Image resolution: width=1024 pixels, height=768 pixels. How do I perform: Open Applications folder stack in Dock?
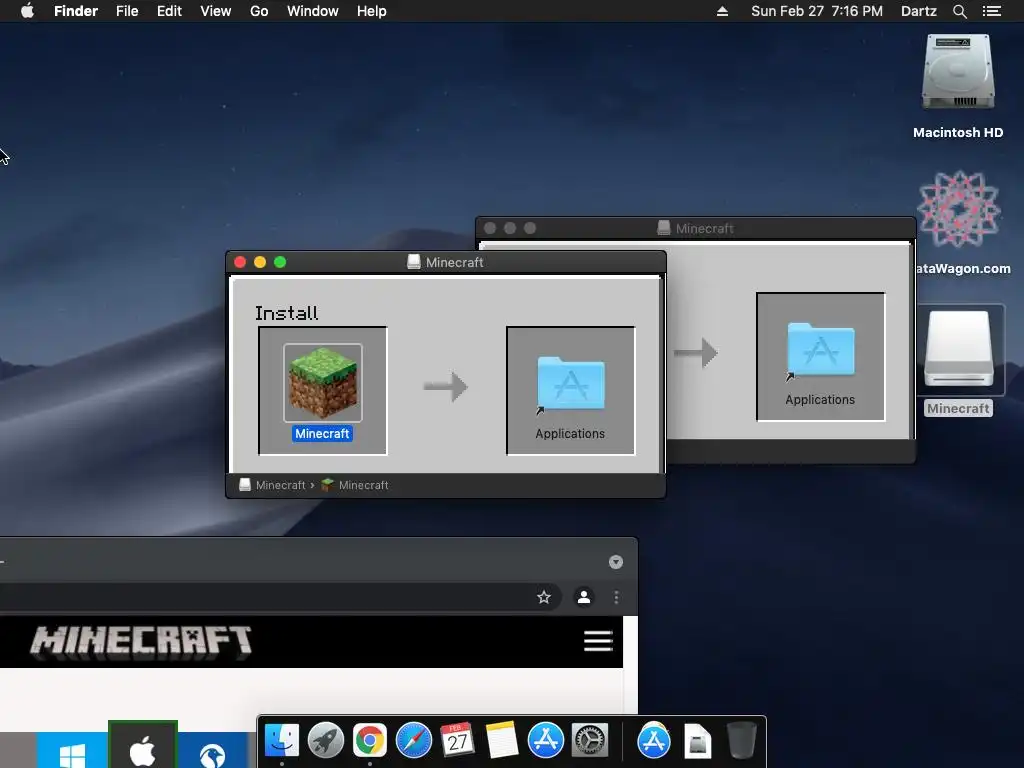[x=654, y=741]
